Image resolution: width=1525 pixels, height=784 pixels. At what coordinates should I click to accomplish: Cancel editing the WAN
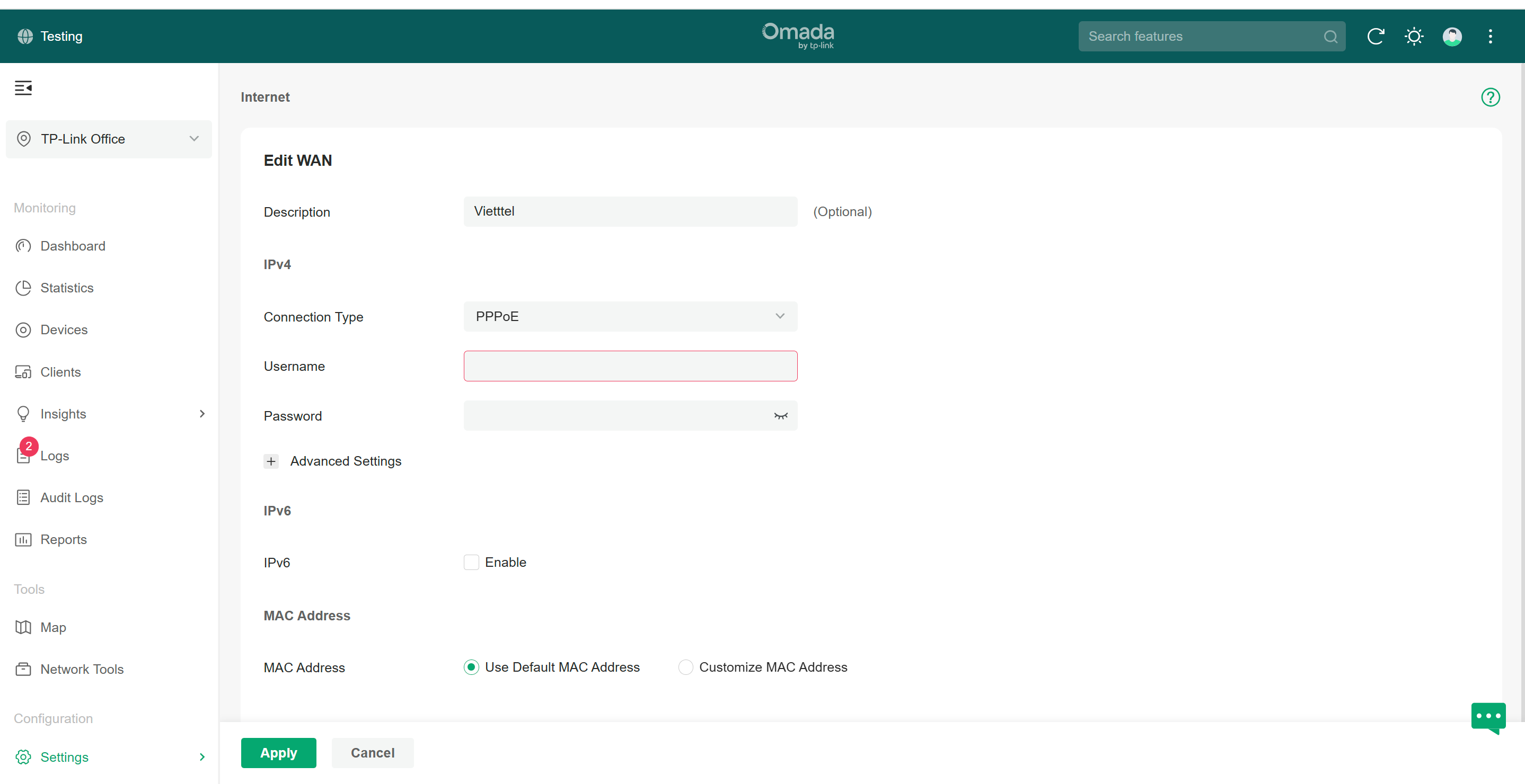372,753
